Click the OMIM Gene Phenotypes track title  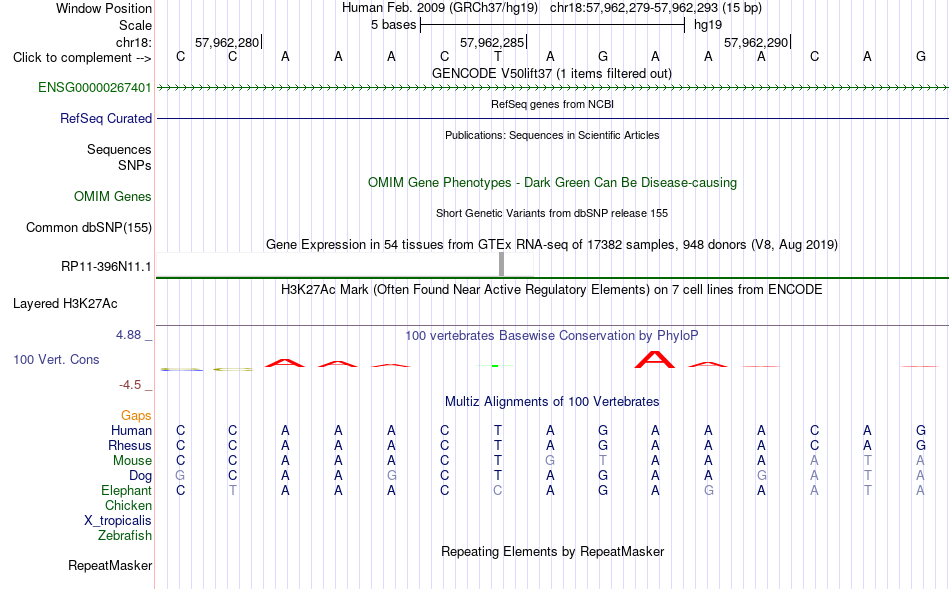click(552, 182)
